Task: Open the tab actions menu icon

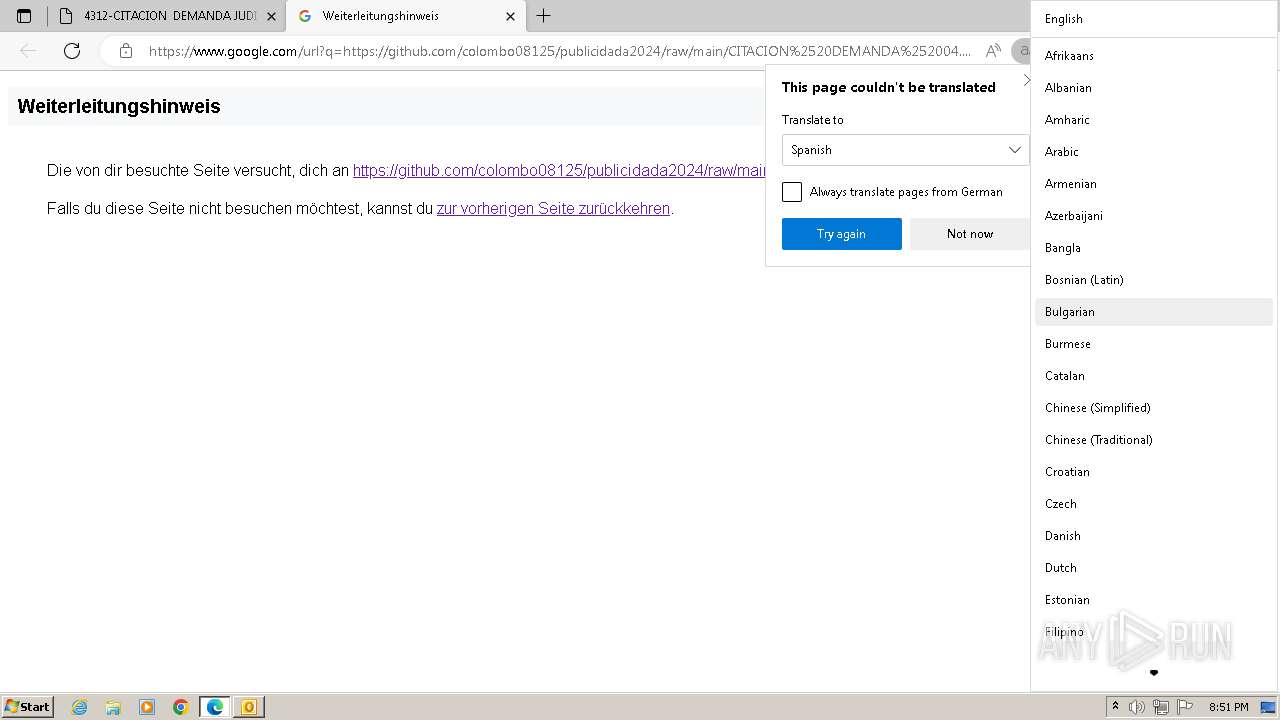Action: 24,16
